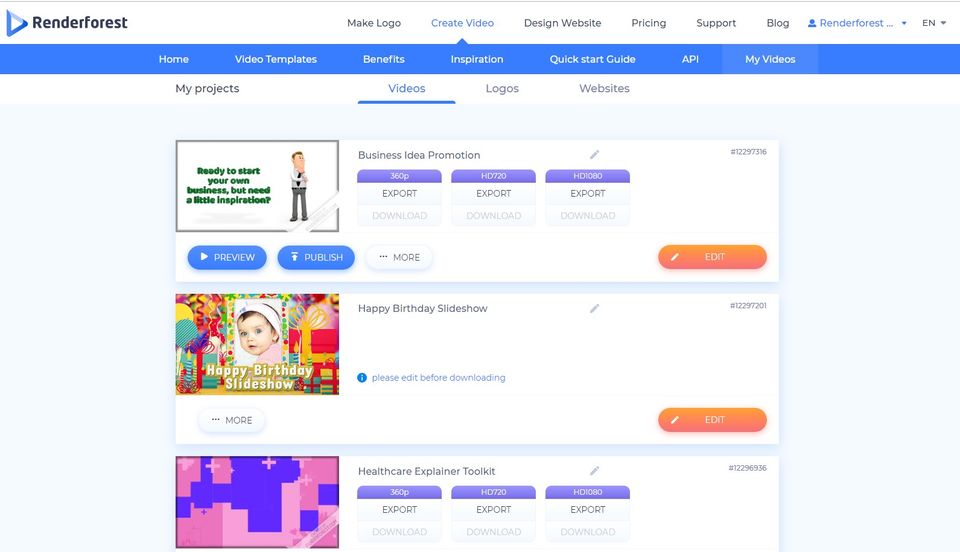Rename Business Idea Promotion with pencil icon
960x552 pixels.
594,155
